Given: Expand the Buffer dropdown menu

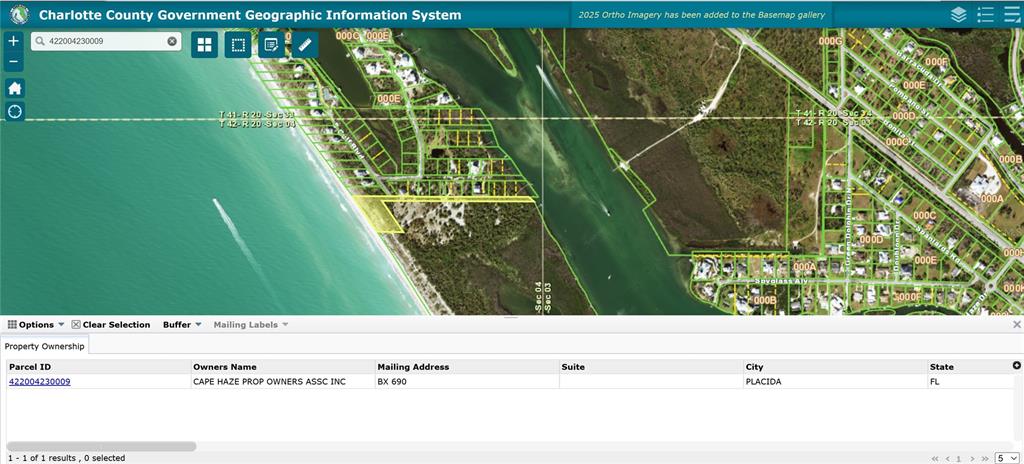Looking at the screenshot, I should (182, 325).
